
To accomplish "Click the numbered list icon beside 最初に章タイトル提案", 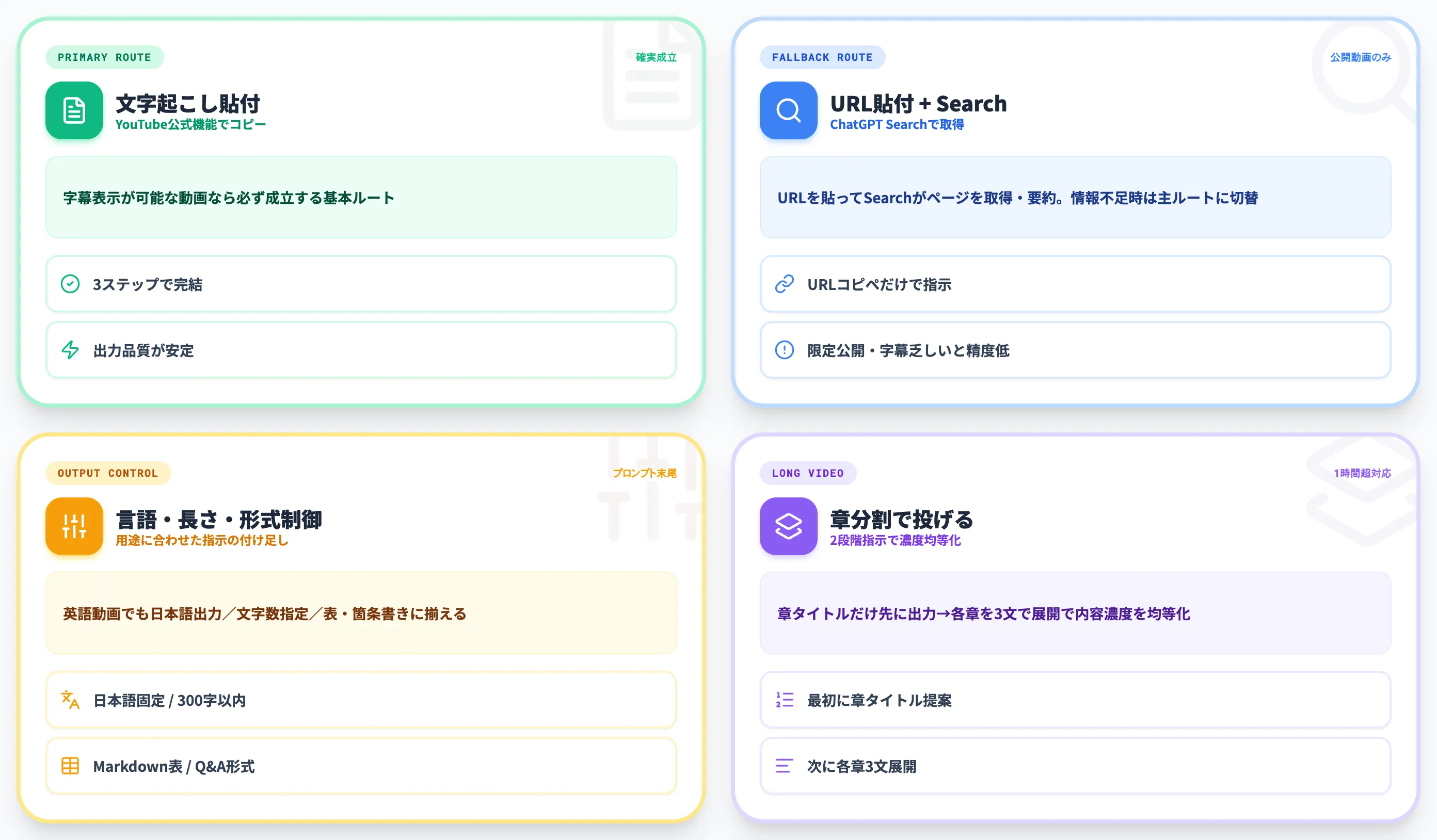I will click(x=785, y=700).
